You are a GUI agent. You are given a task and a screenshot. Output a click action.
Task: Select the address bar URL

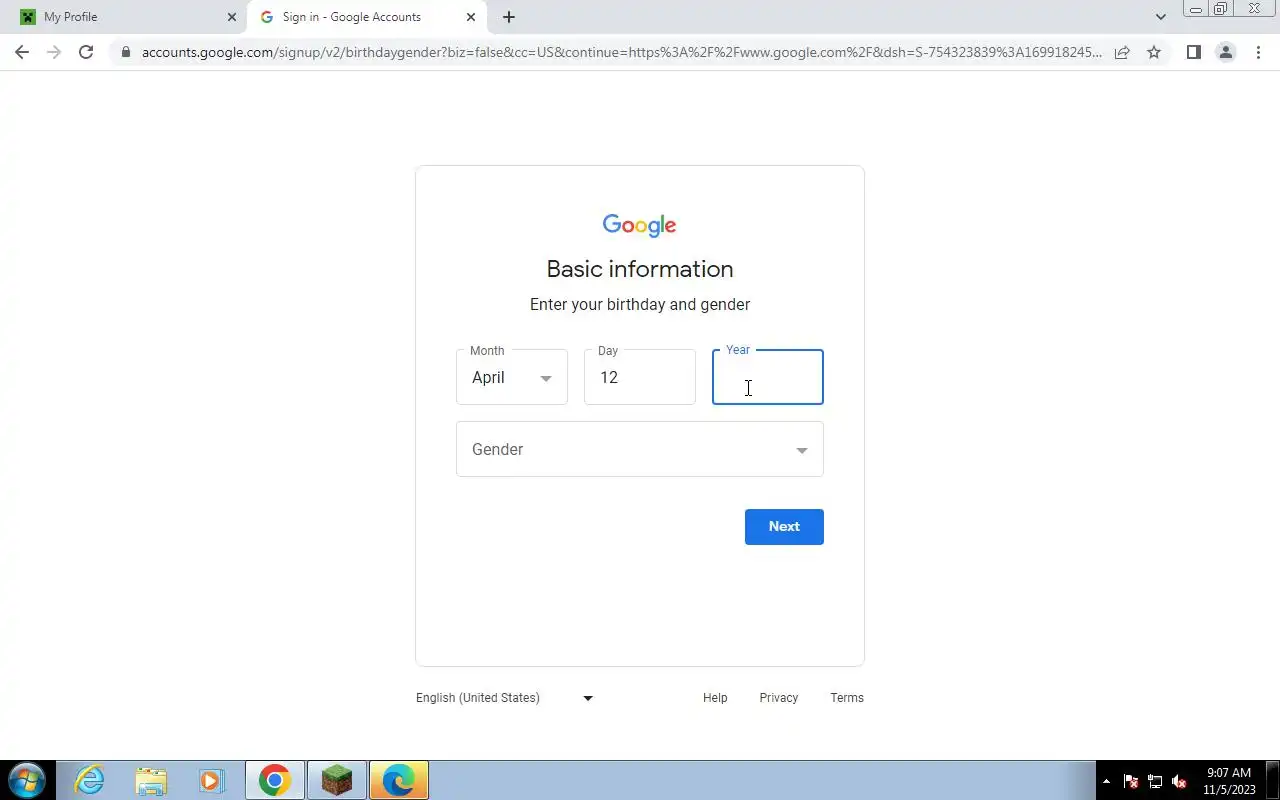[x=622, y=52]
